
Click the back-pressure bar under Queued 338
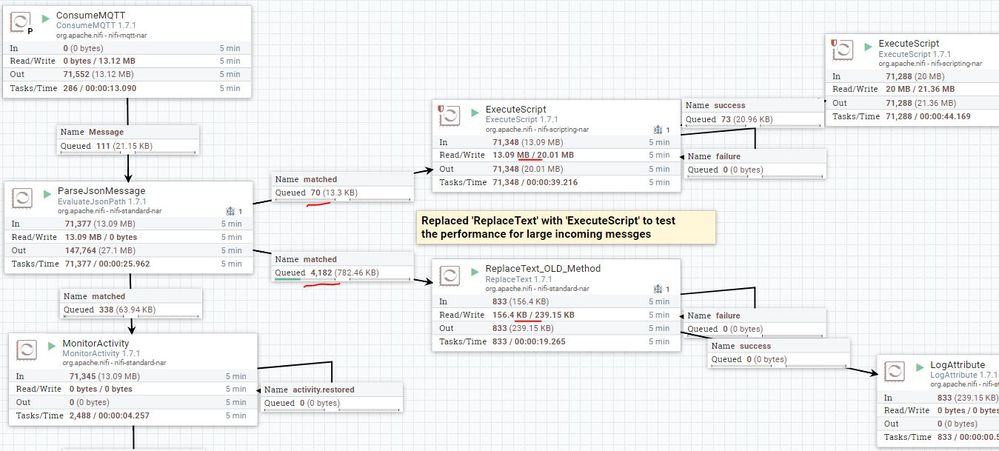(131, 317)
